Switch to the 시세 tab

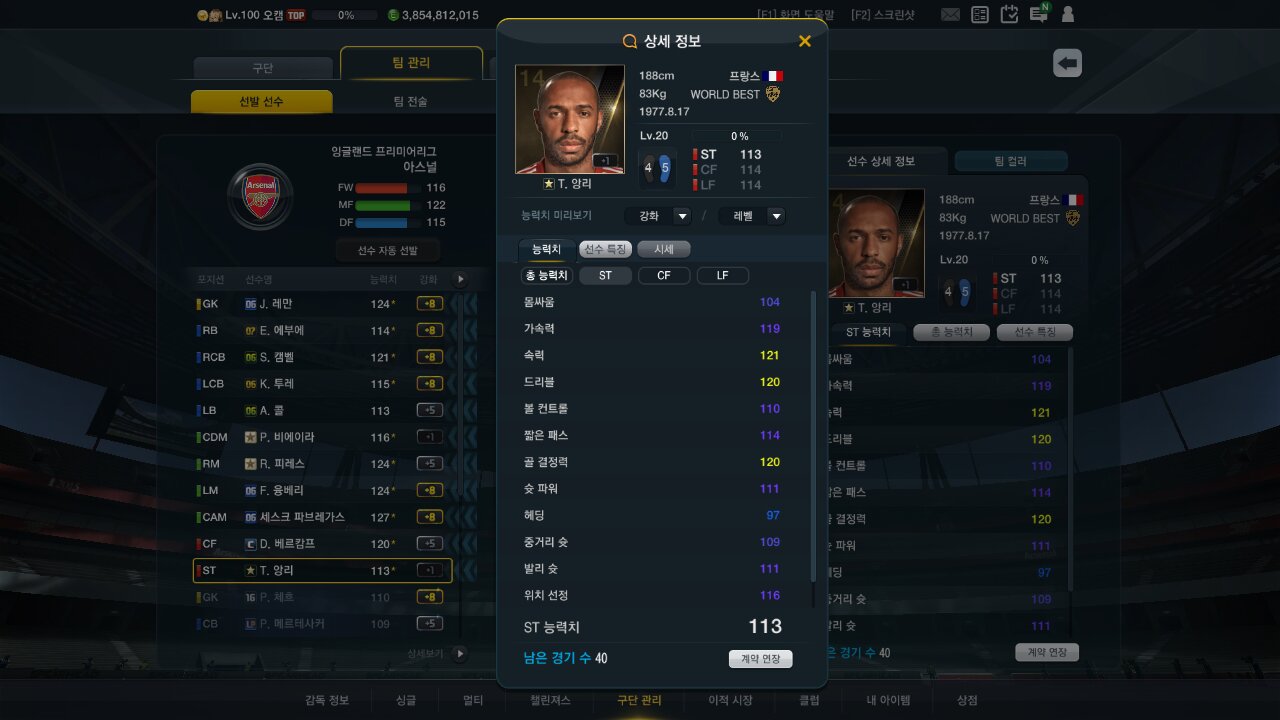click(x=664, y=249)
